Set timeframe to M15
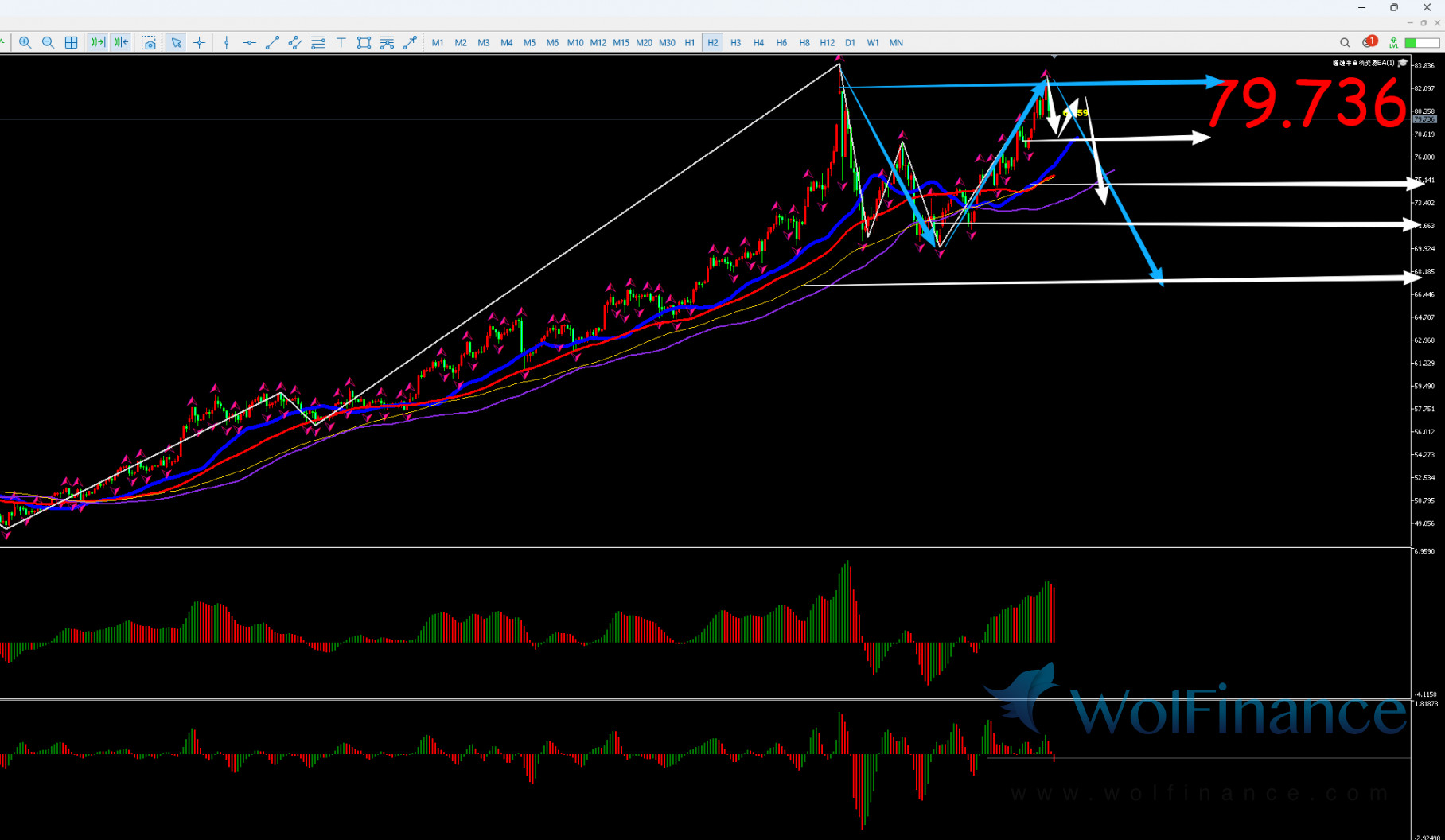 click(621, 43)
